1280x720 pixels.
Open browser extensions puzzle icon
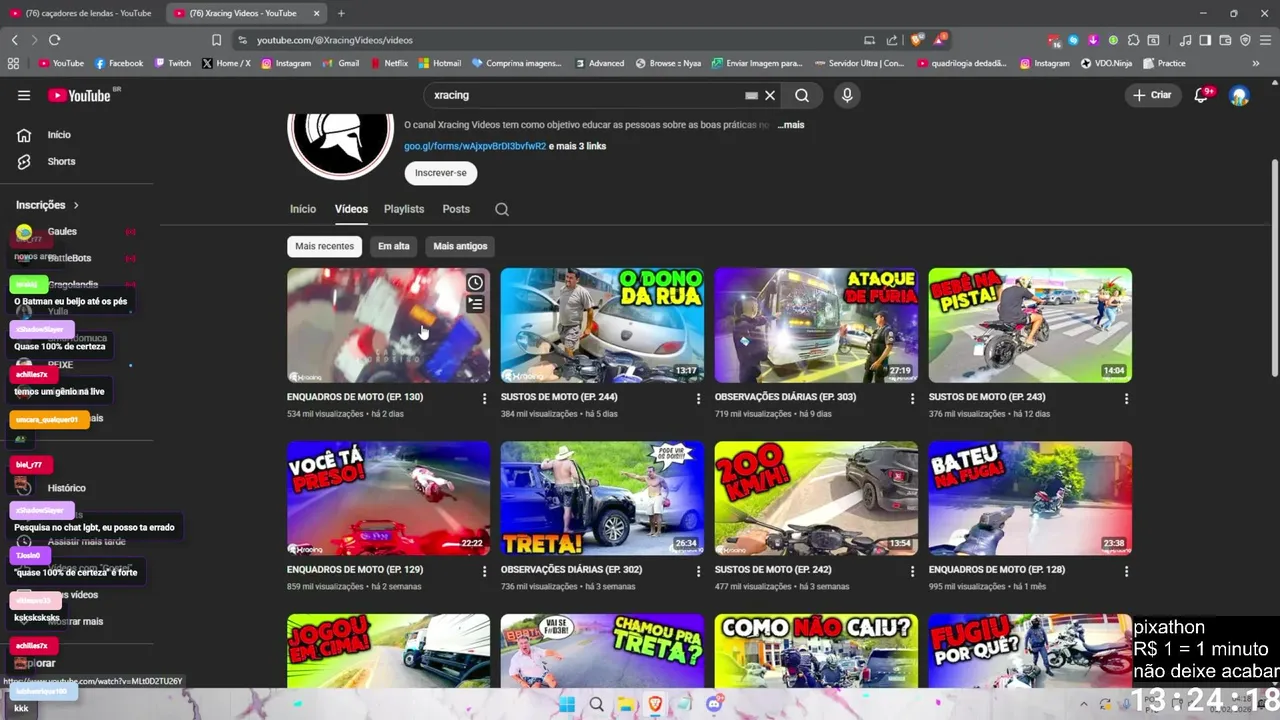[1133, 40]
